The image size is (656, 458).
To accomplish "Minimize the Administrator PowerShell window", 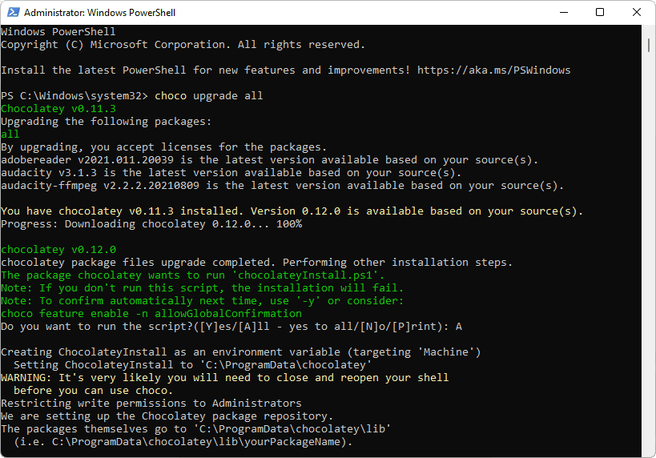I will click(x=564, y=12).
